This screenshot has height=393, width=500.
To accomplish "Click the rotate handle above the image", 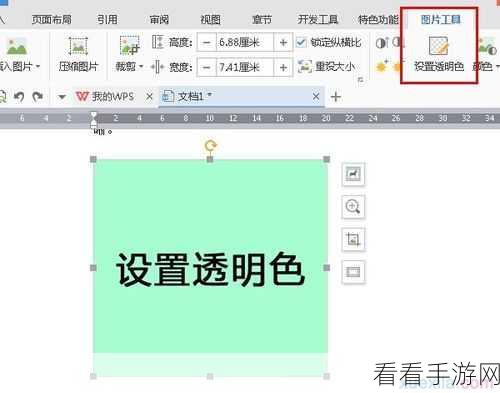I will click(x=210, y=146).
